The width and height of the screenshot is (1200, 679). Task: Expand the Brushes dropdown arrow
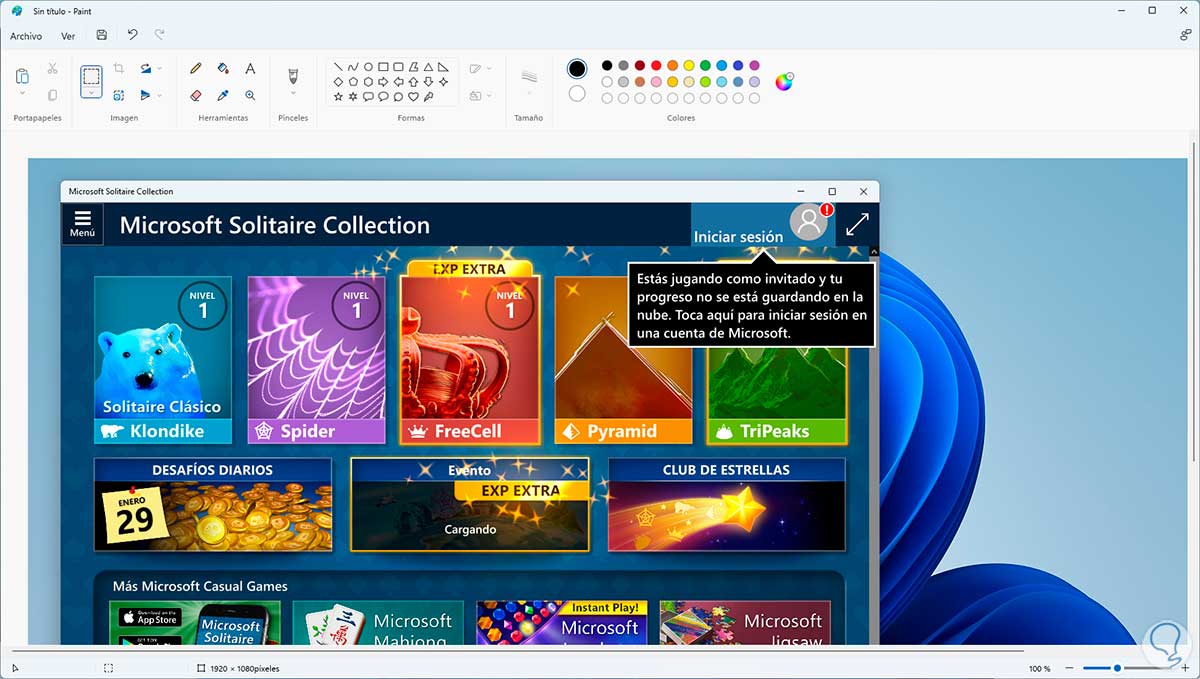293,92
